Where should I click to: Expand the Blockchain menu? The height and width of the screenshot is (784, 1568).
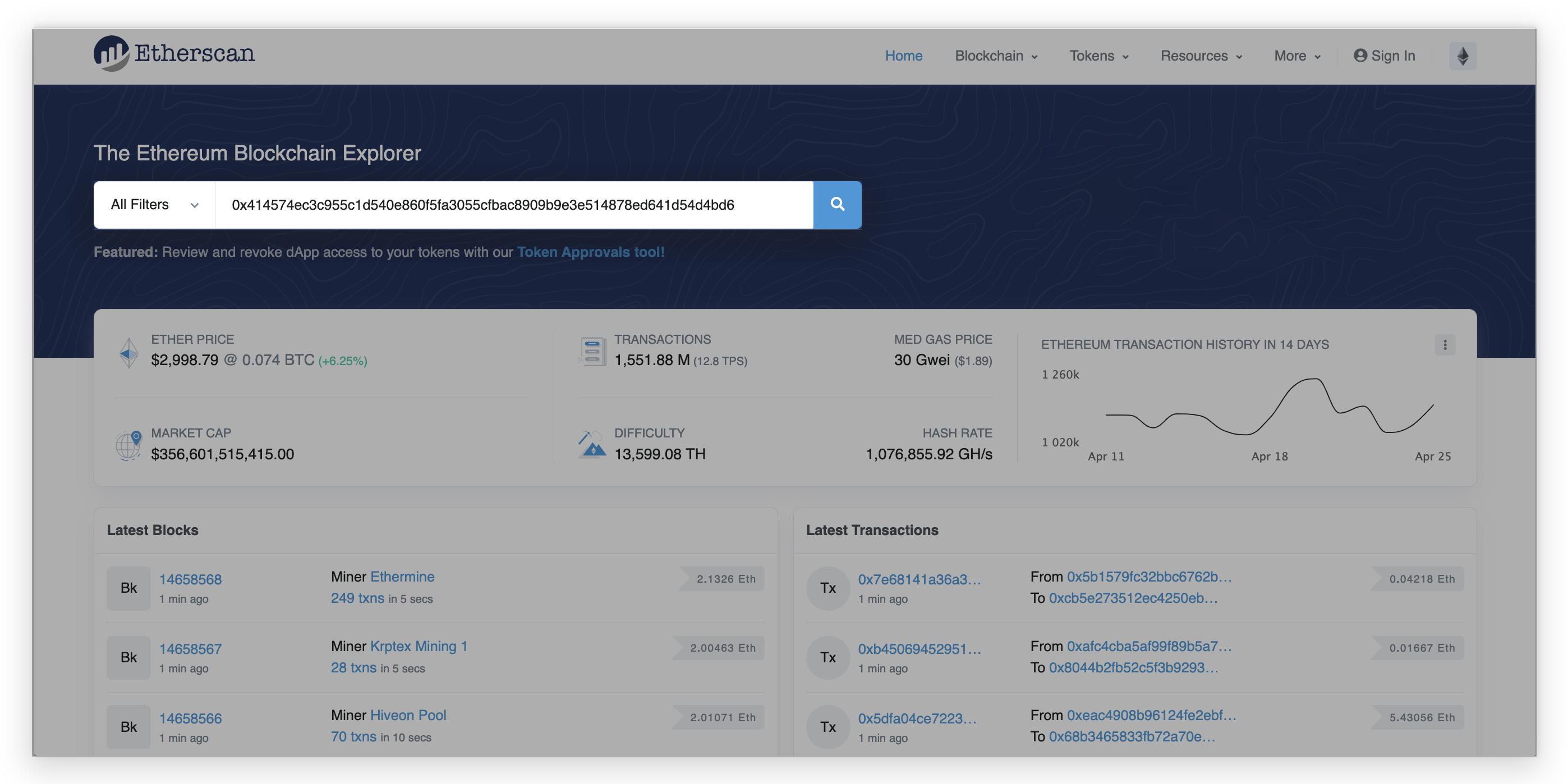pyautogui.click(x=996, y=56)
